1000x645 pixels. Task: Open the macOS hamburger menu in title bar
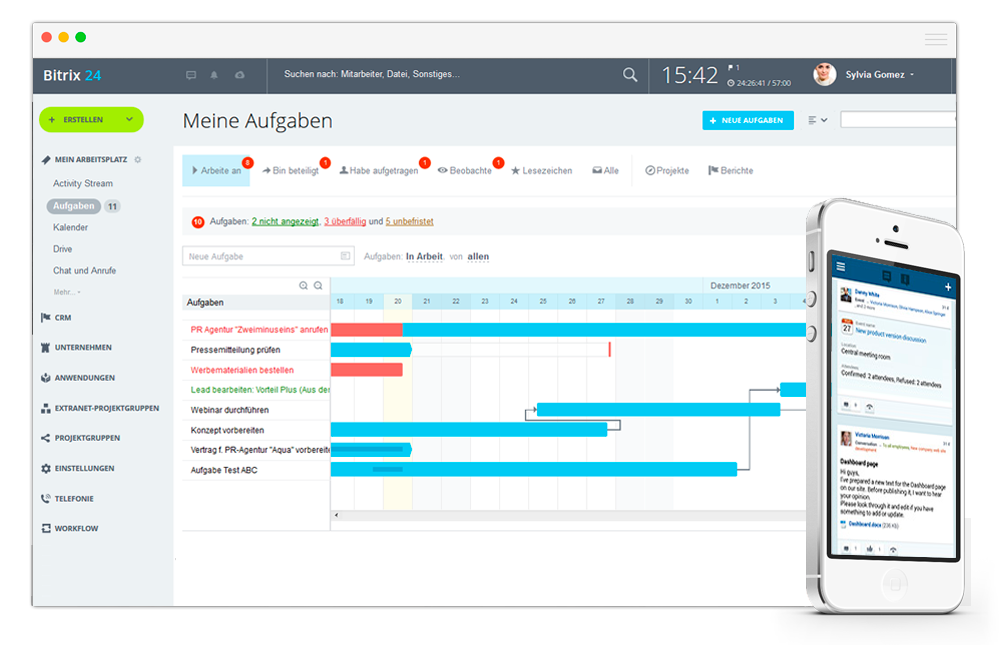point(935,39)
